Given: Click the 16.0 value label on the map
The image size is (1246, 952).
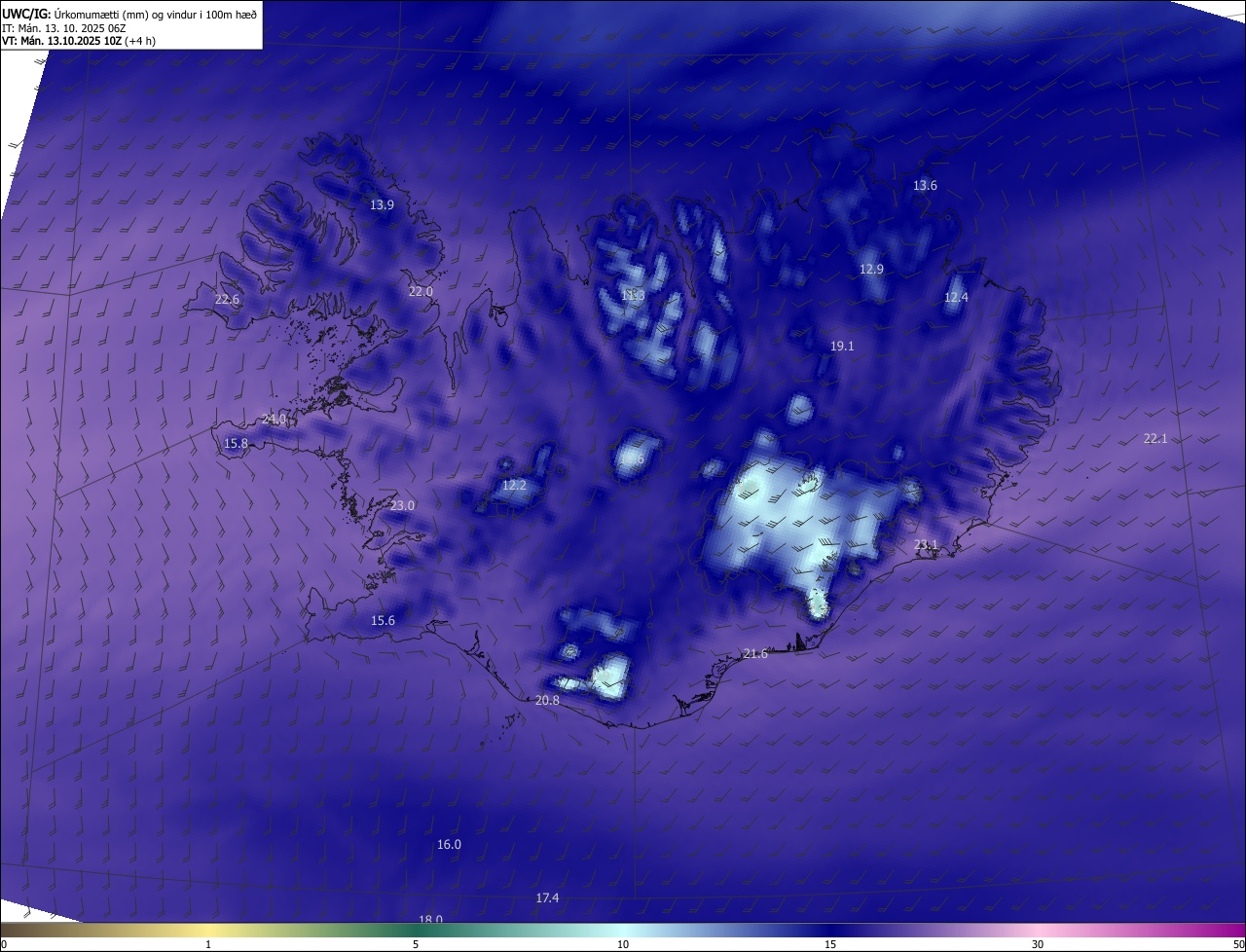Looking at the screenshot, I should 449,845.
